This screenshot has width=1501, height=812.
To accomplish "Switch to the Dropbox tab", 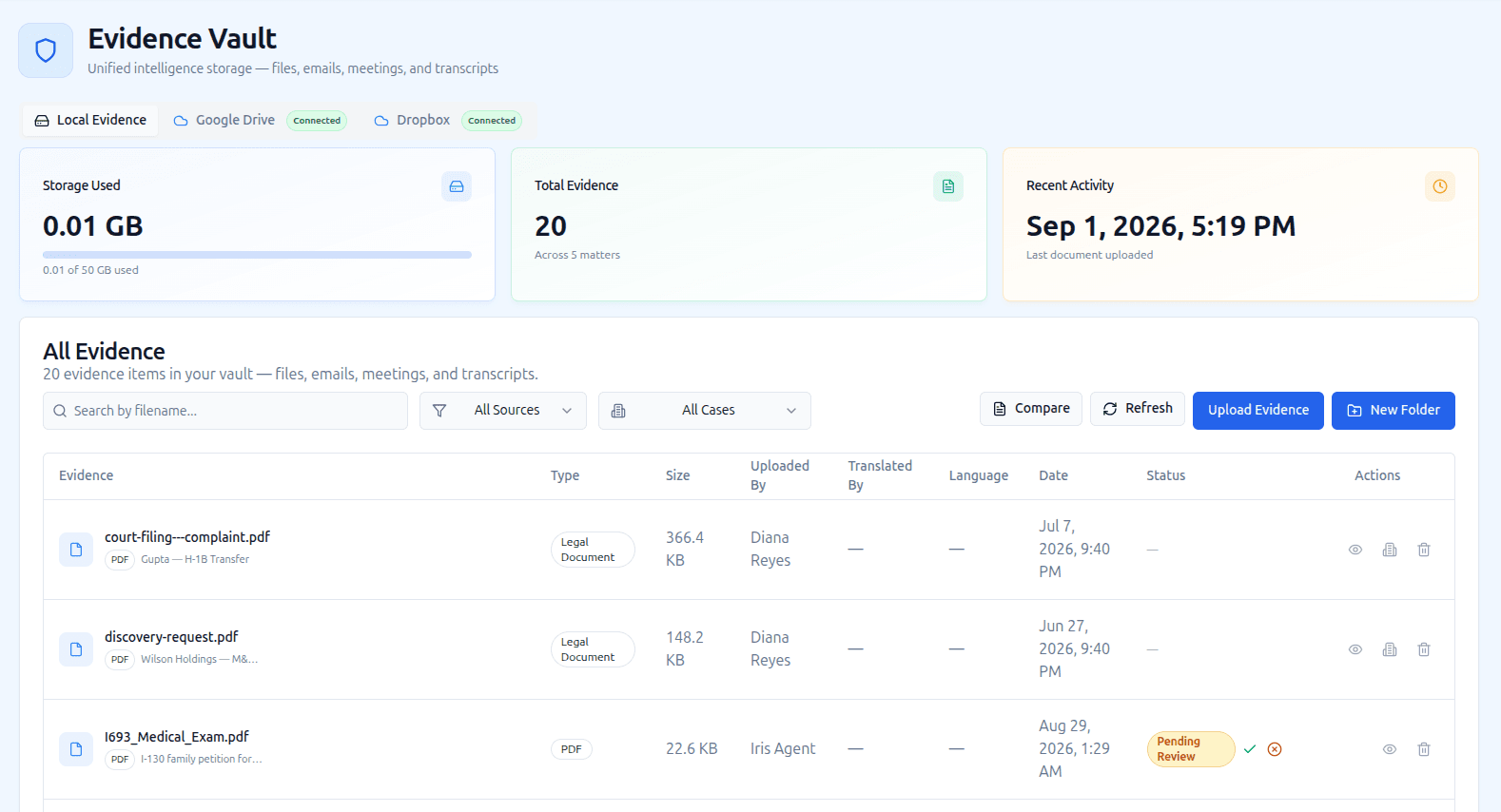I will tap(447, 121).
